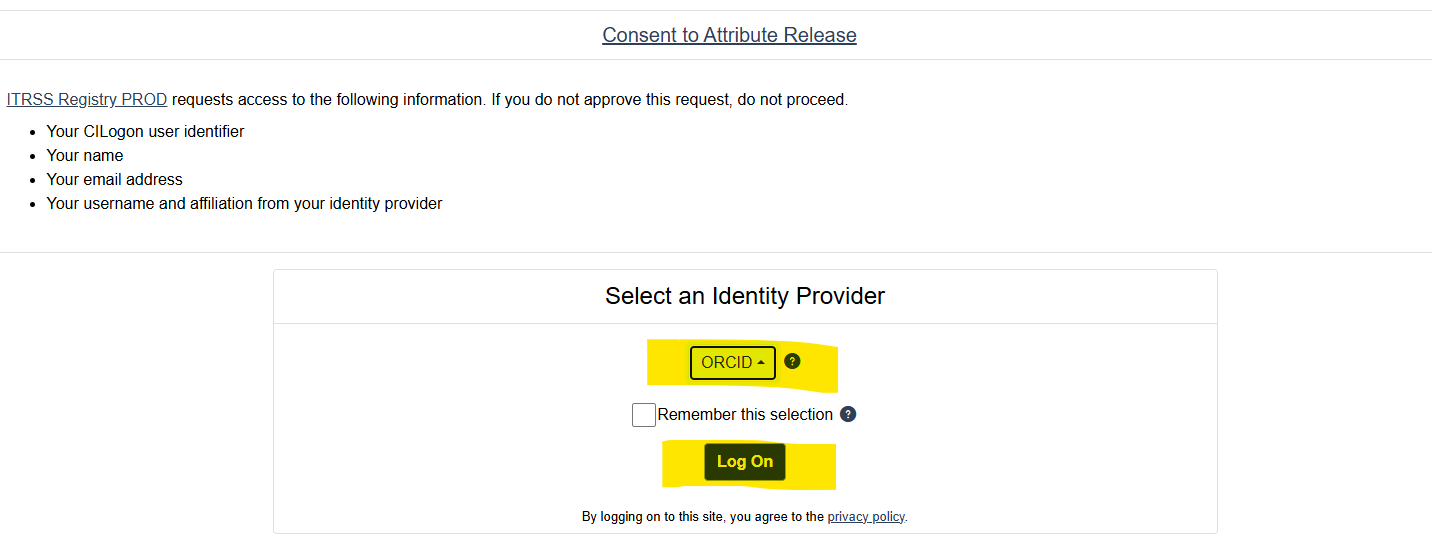Image resolution: width=1432 pixels, height=551 pixels.
Task: Click the caret arrow on ORCID selector
Action: pyautogui.click(x=761, y=363)
